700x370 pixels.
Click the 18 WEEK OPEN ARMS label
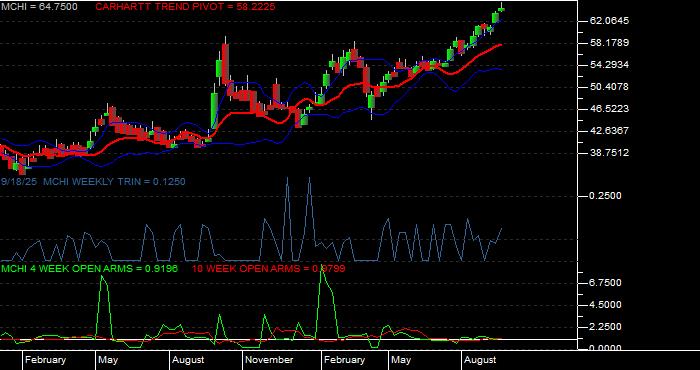[x=268, y=269]
